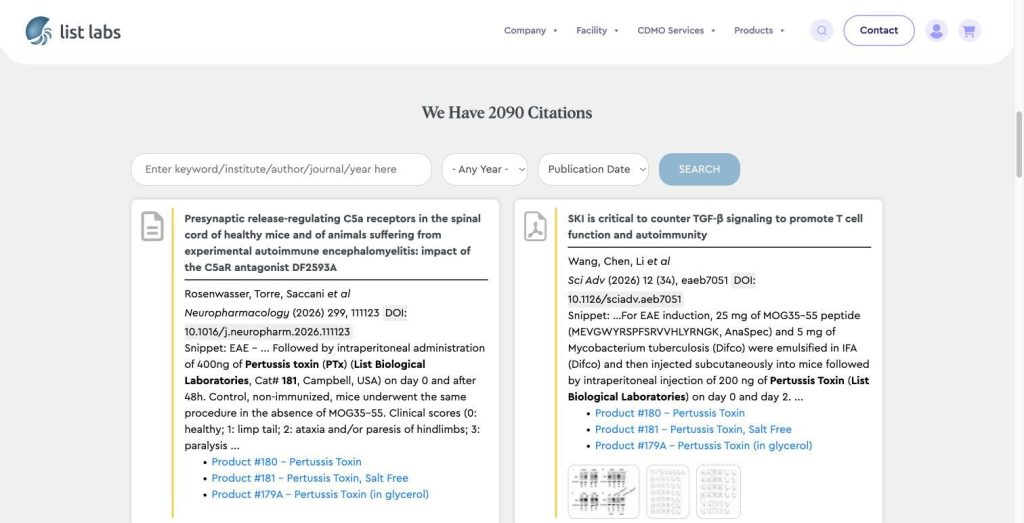
Task: Expand the Company menu
Action: (530, 31)
